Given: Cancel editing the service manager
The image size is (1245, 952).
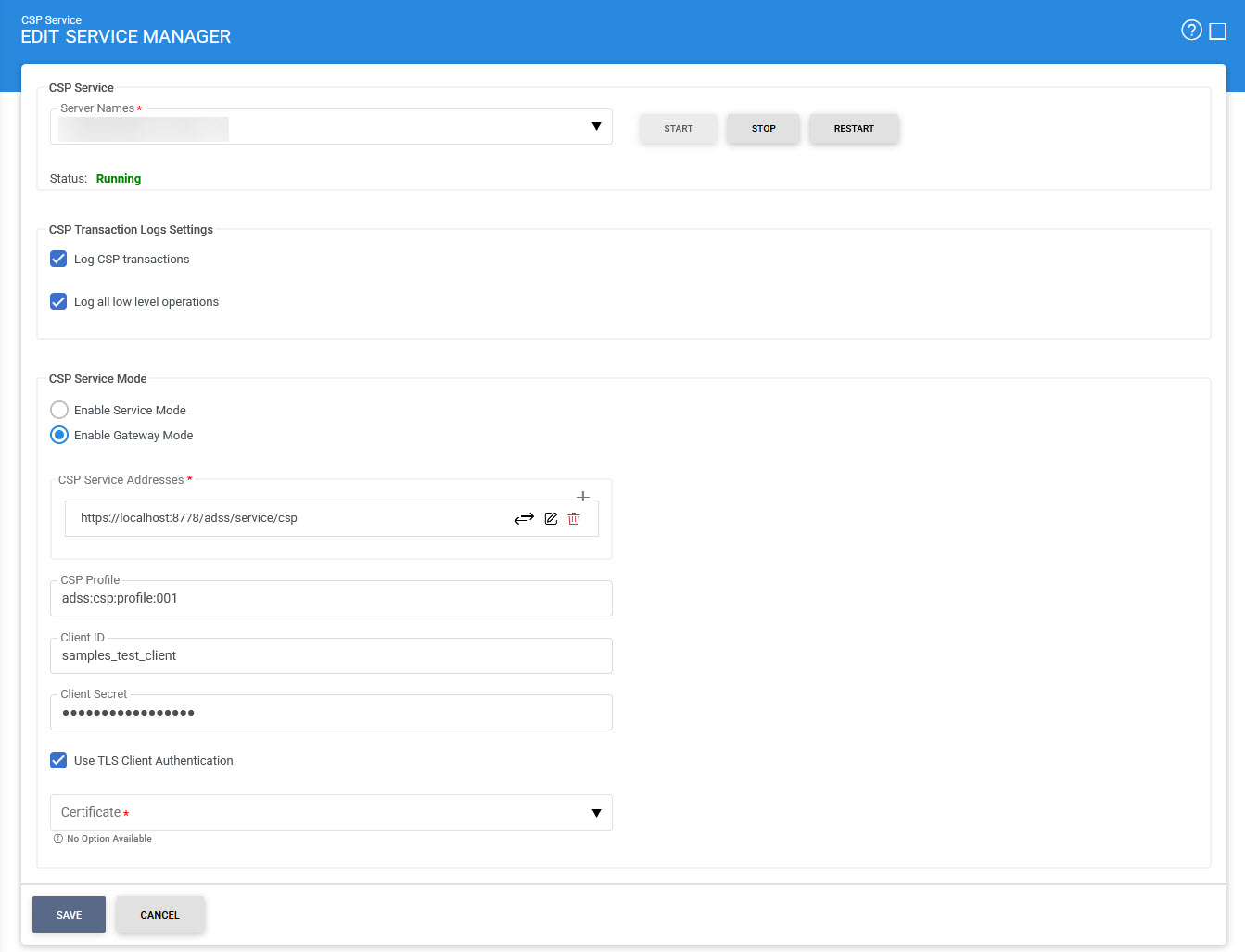Looking at the screenshot, I should click(x=159, y=915).
